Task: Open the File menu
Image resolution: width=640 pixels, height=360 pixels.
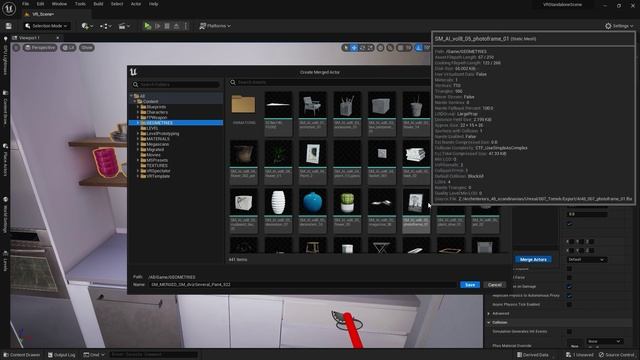Action: (x=25, y=4)
